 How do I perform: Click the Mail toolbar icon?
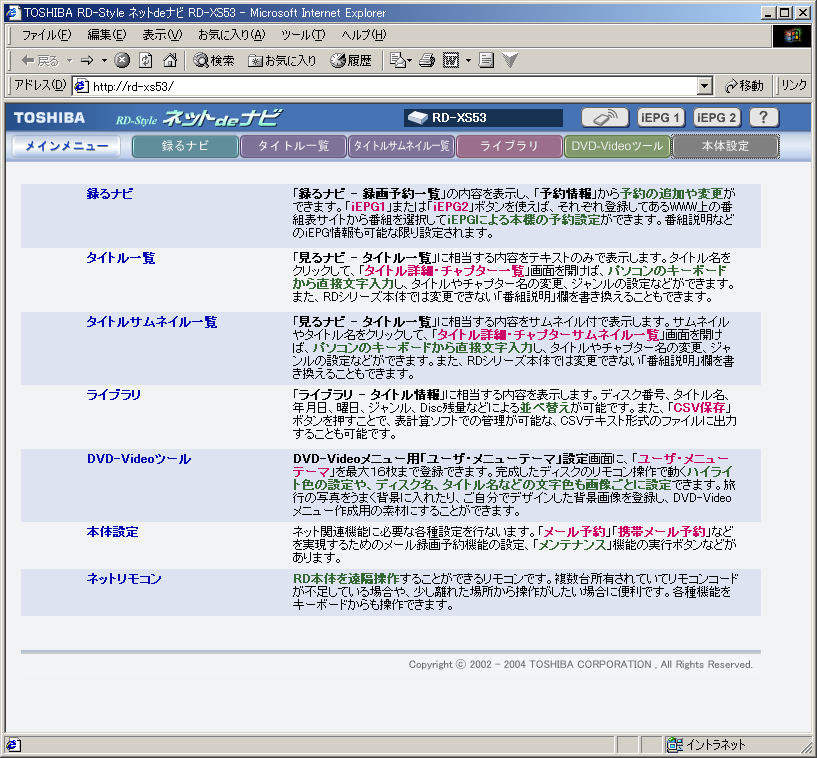tap(398, 61)
